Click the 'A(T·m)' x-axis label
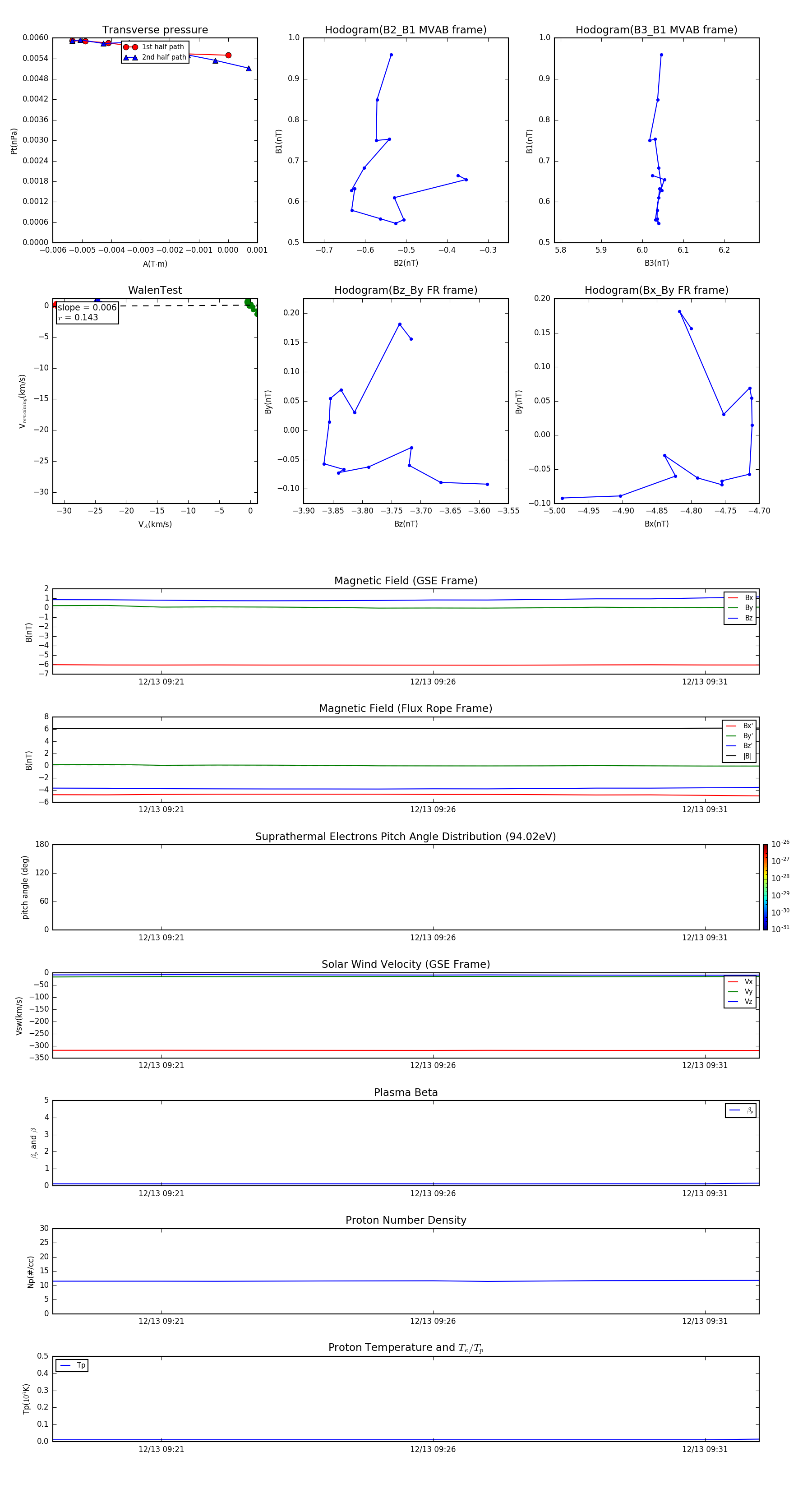The width and height of the screenshot is (812, 1489). (x=155, y=264)
